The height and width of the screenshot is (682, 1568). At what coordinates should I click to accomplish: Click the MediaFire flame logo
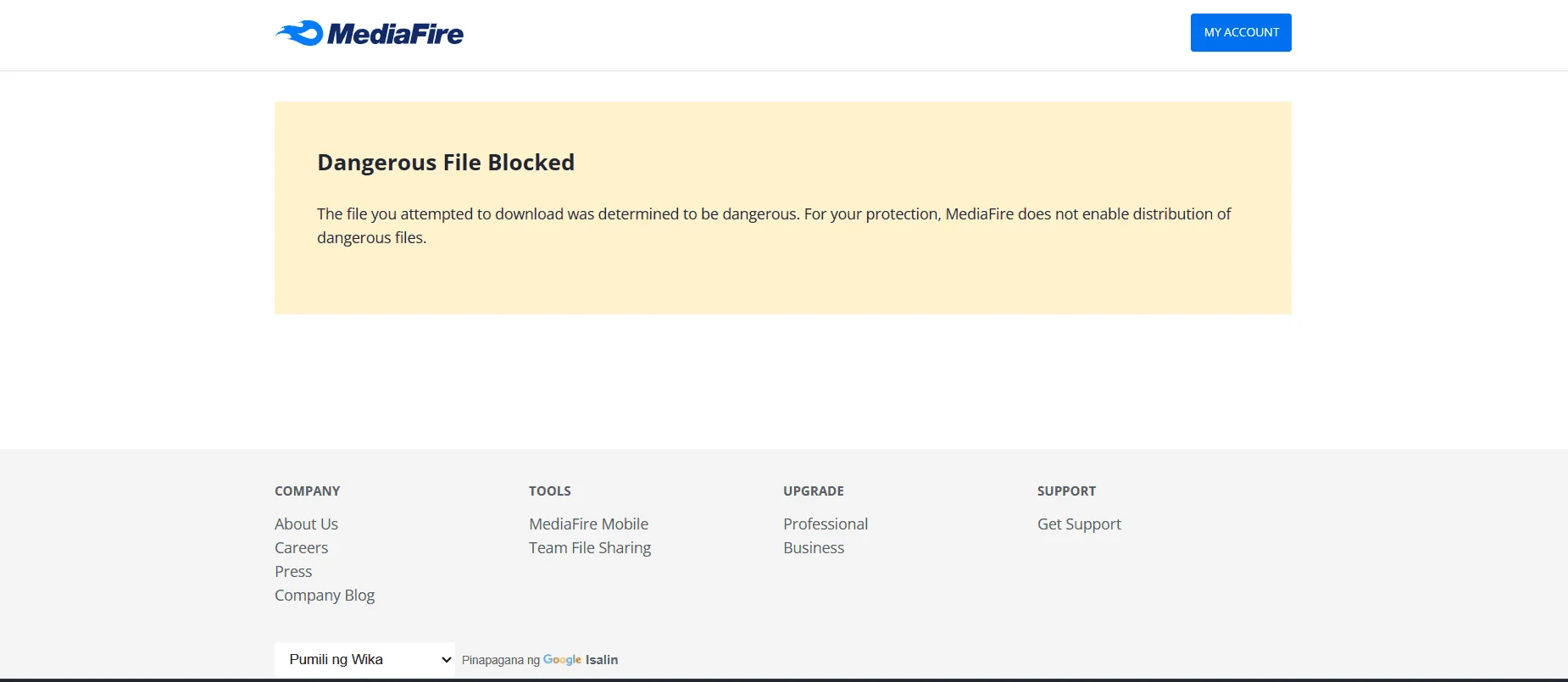coord(370,33)
